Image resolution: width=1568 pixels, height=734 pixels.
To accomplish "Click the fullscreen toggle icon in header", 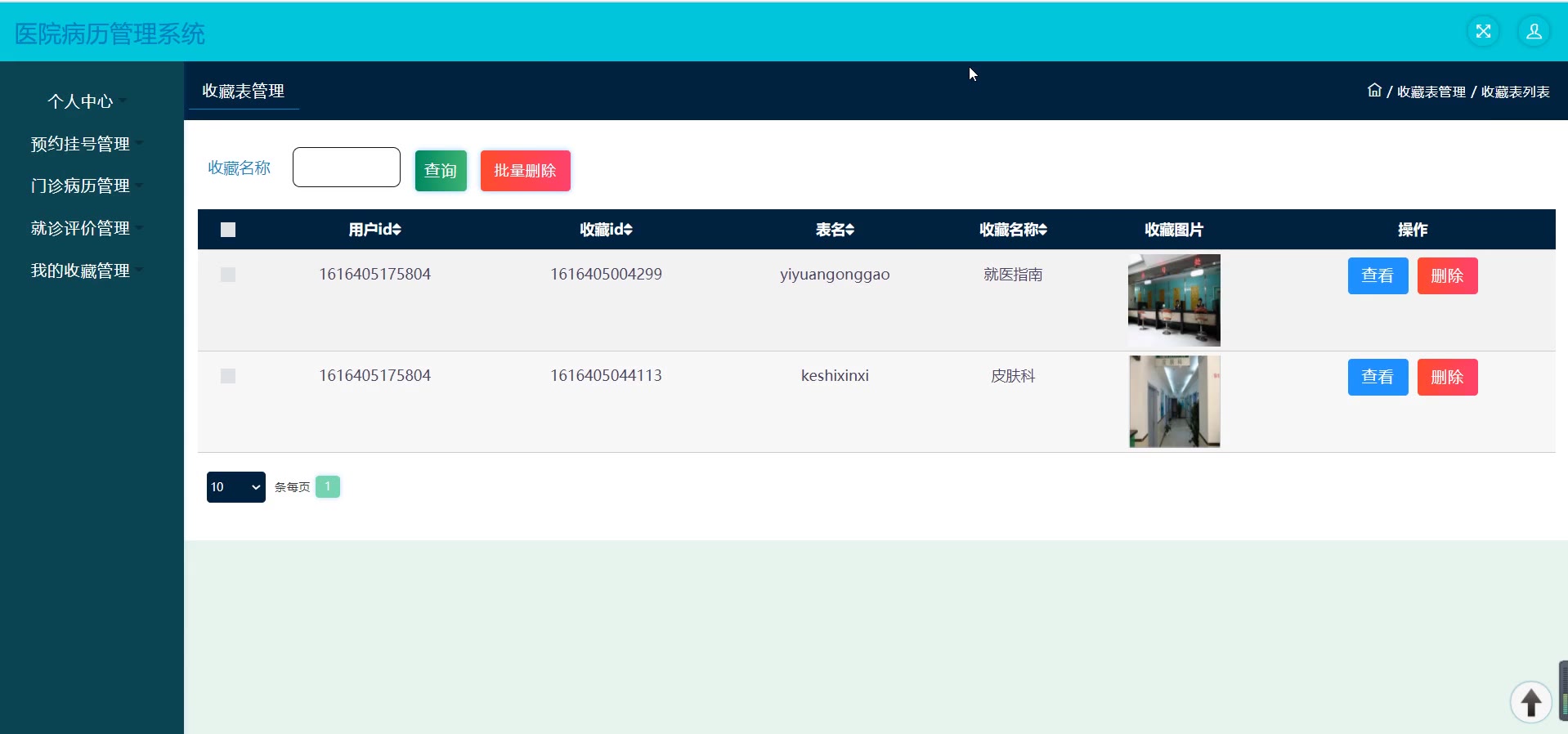I will coord(1483,32).
